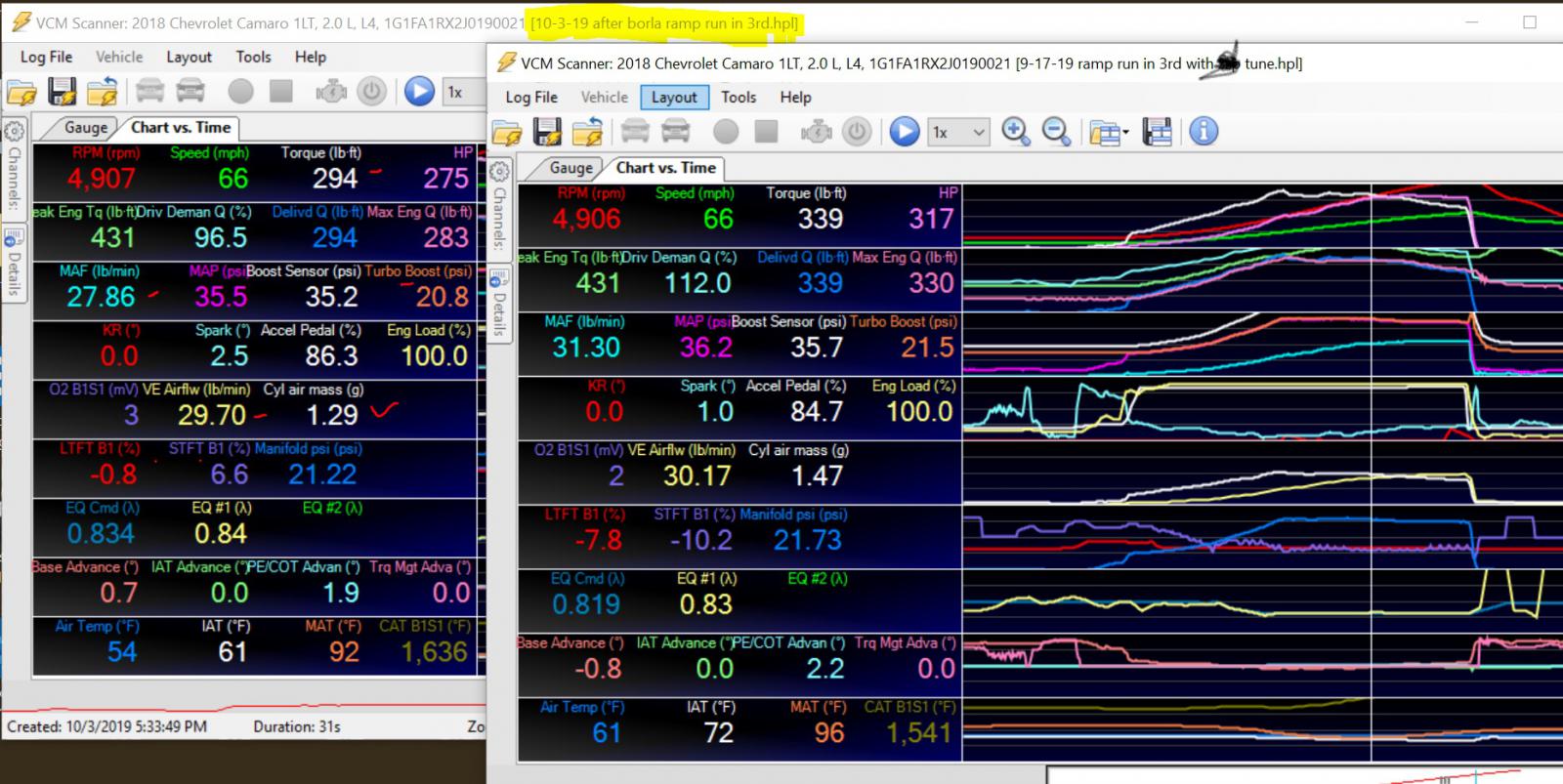
Task: Click the blue info icon in the toolbar
Action: [1204, 132]
